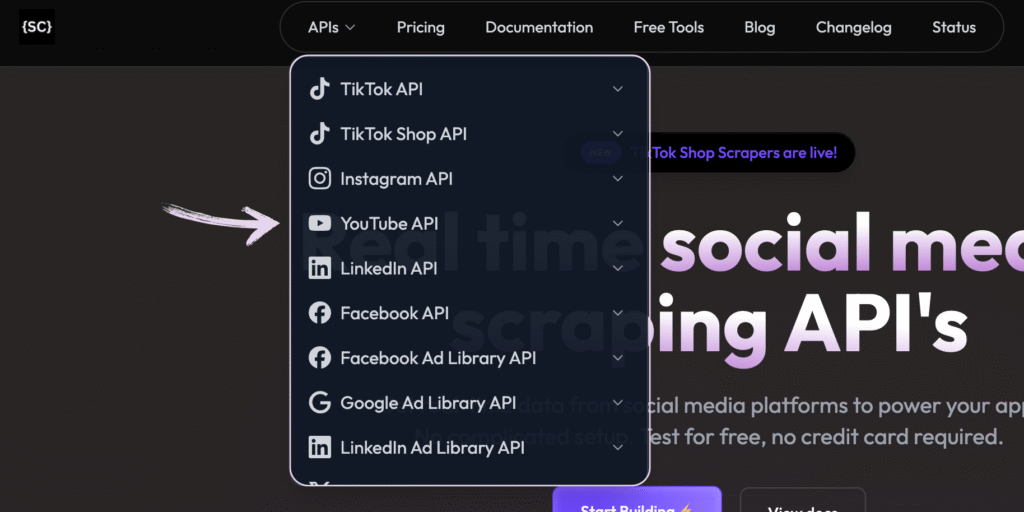This screenshot has width=1024, height=512.
Task: Select the LinkedIn Ad Library API label
Action: pos(432,448)
